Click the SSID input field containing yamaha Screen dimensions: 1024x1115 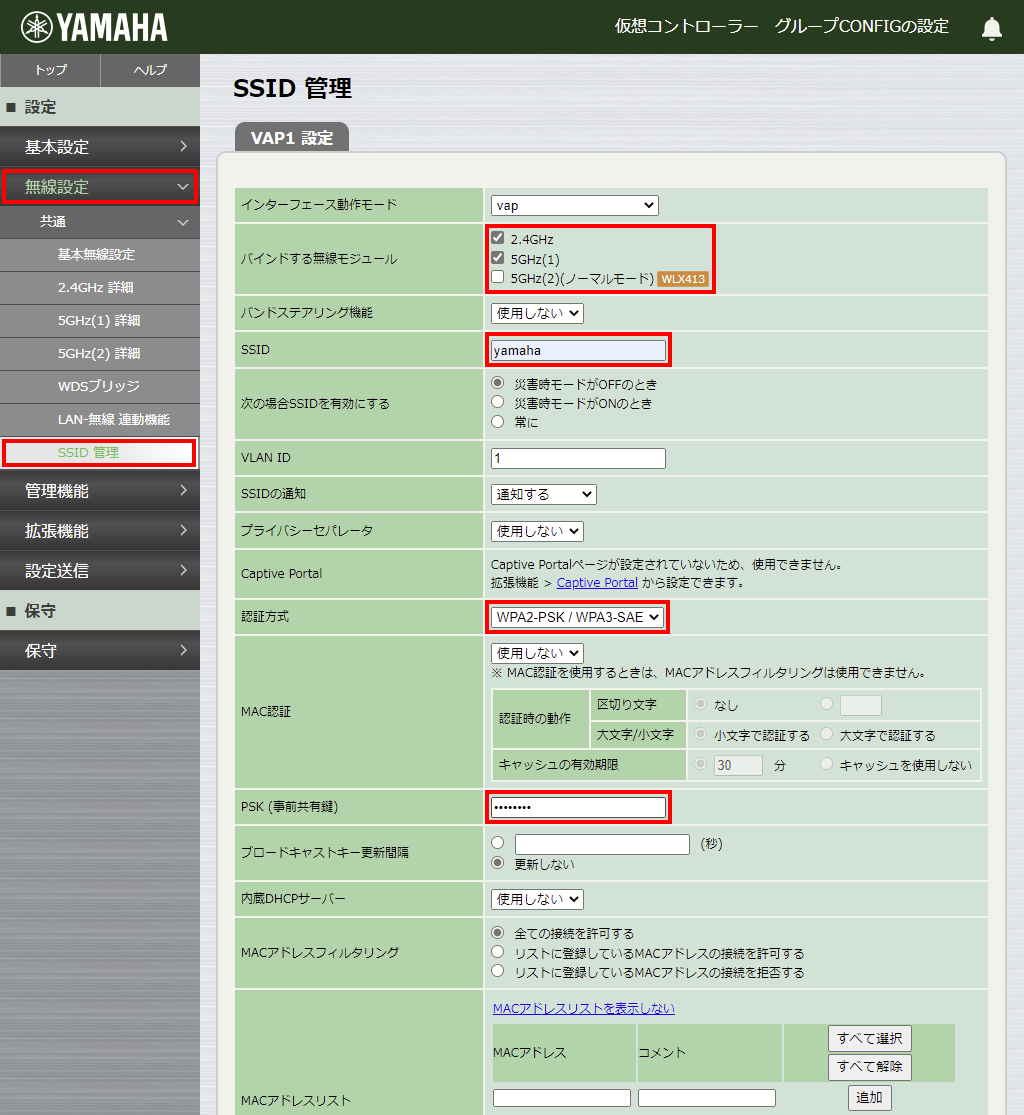coord(578,349)
